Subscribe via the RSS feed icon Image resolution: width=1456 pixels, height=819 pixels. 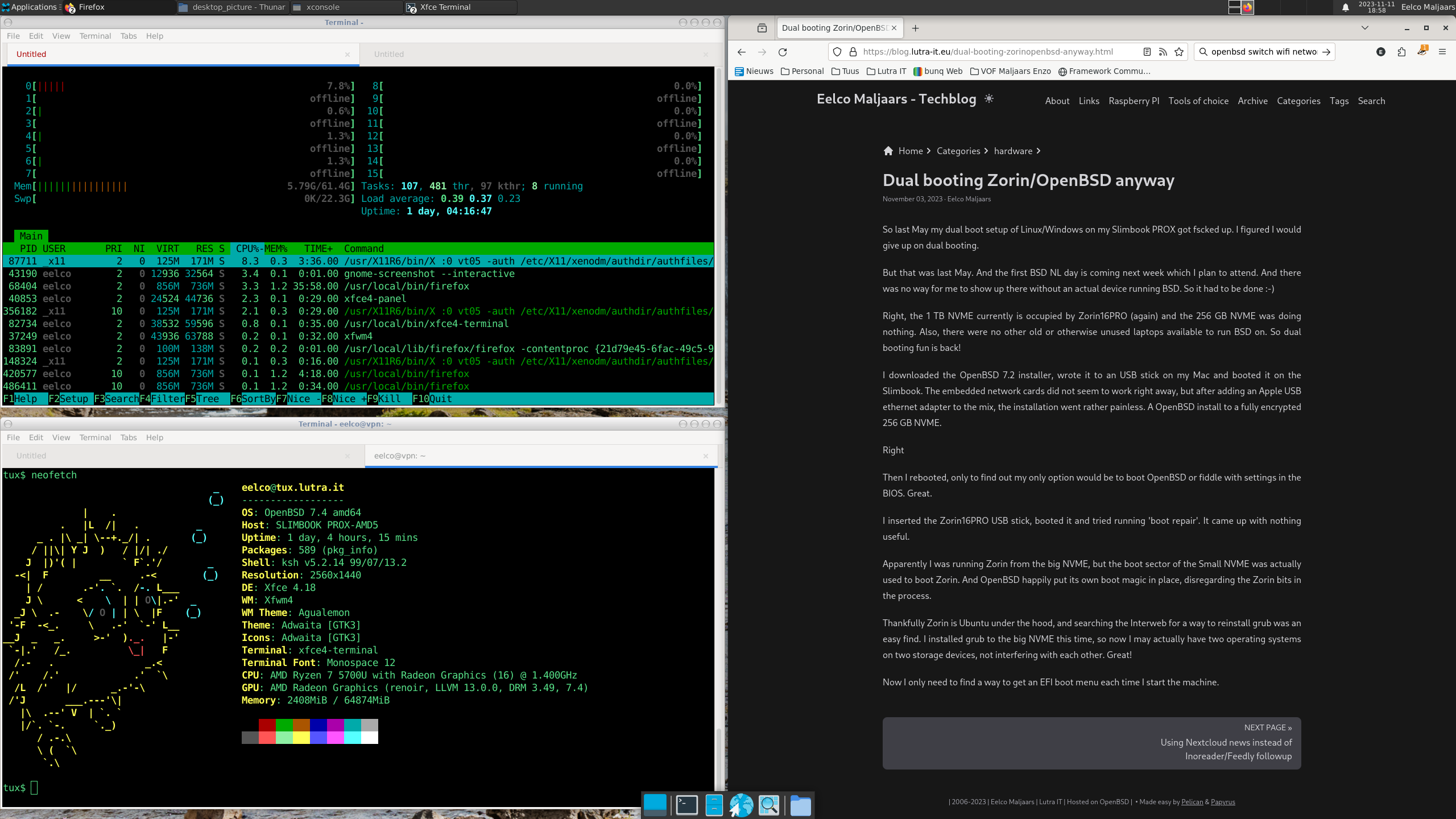tap(1164, 52)
